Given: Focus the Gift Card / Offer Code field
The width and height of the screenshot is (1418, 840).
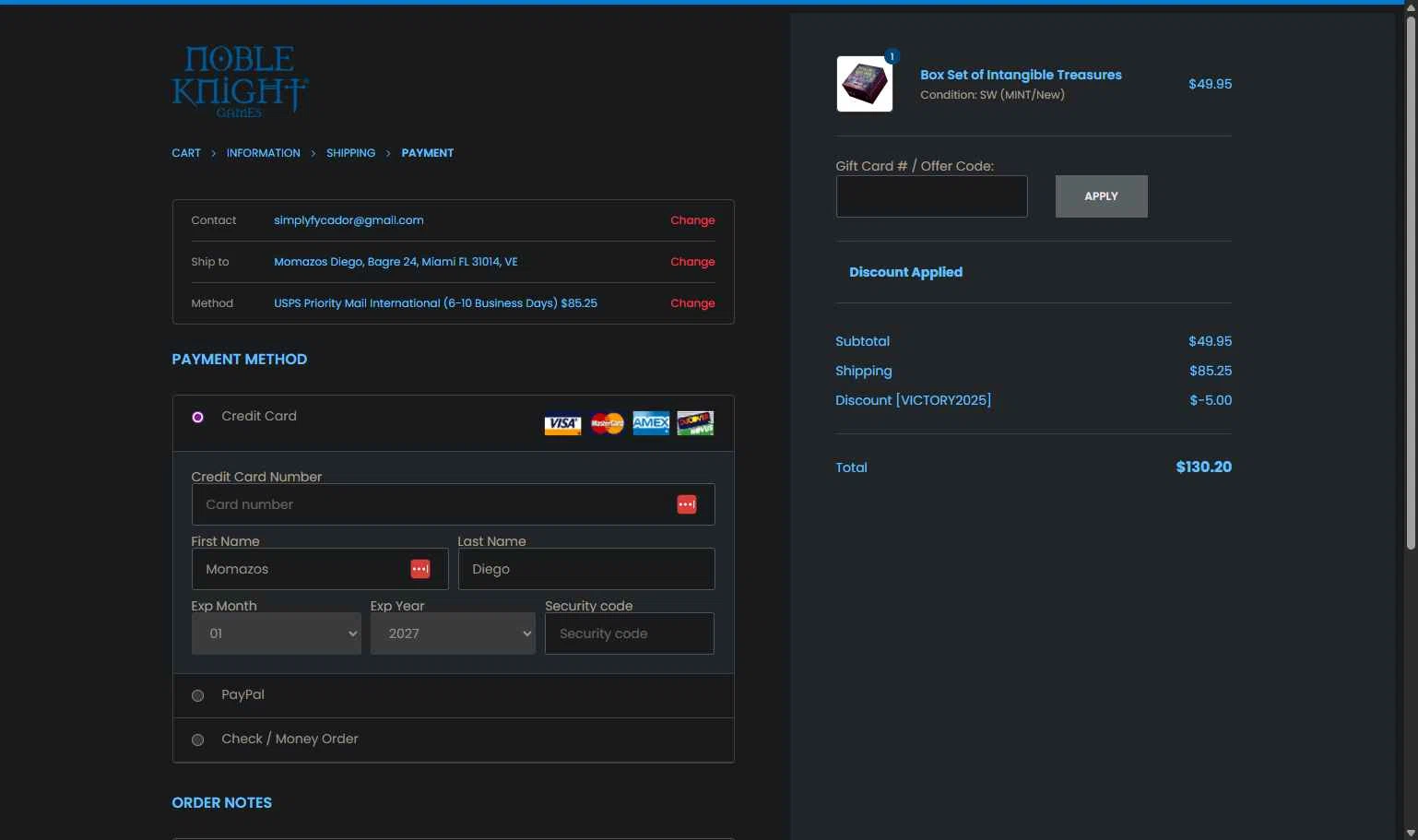Looking at the screenshot, I should (x=931, y=196).
